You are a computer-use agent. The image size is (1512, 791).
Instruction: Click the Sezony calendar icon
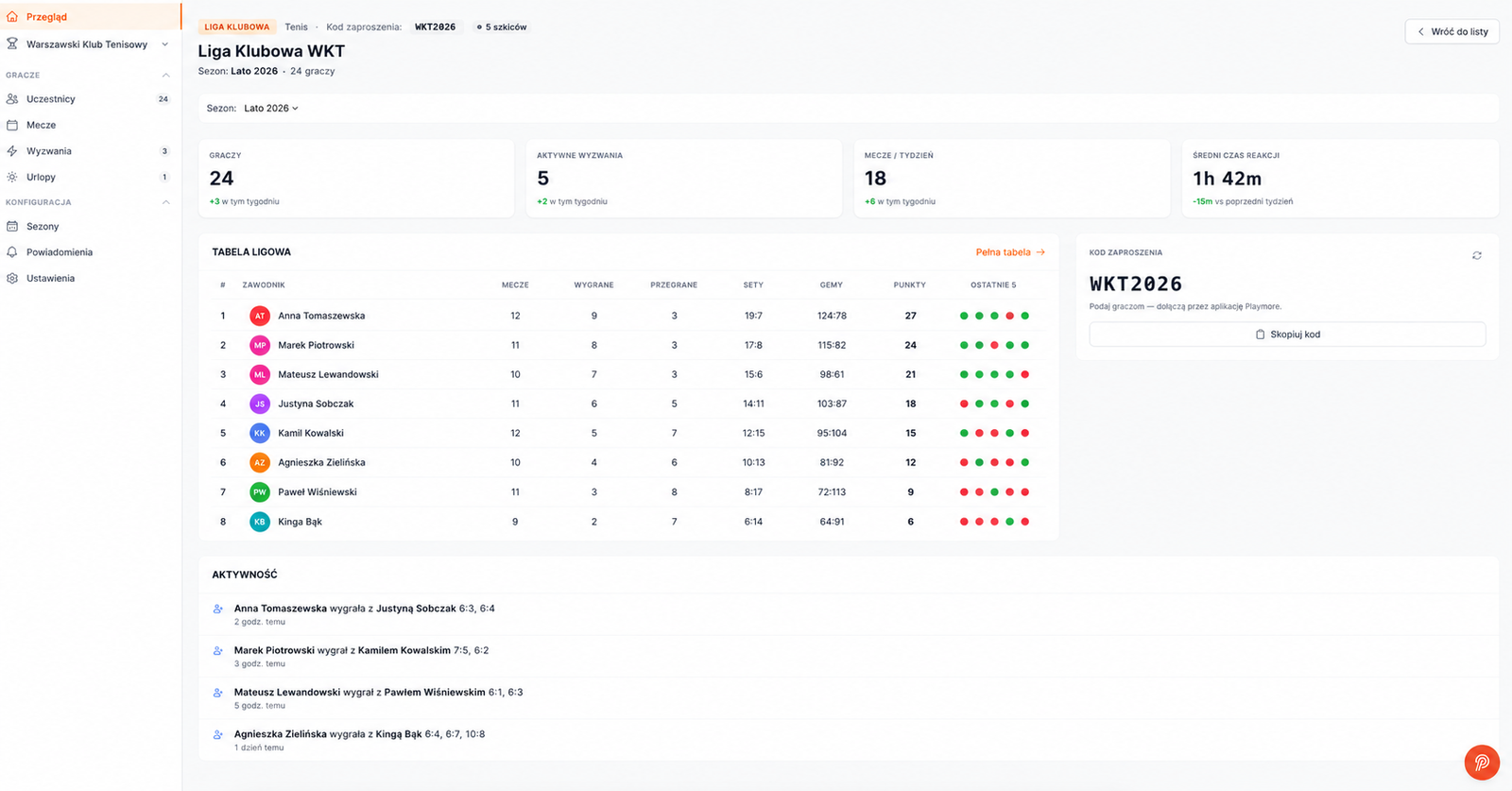pyautogui.click(x=12, y=227)
